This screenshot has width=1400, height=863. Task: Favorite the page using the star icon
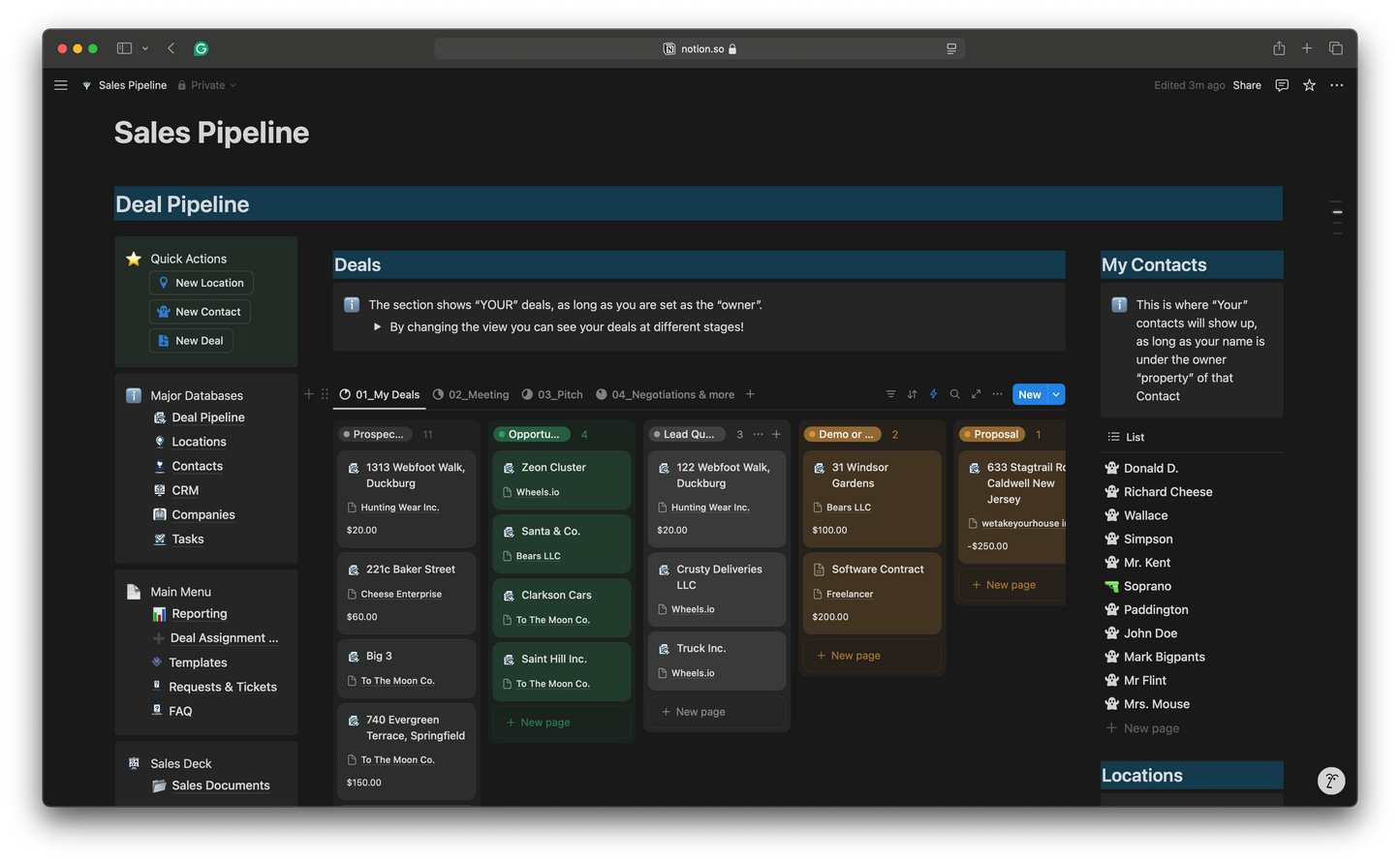pyautogui.click(x=1309, y=85)
